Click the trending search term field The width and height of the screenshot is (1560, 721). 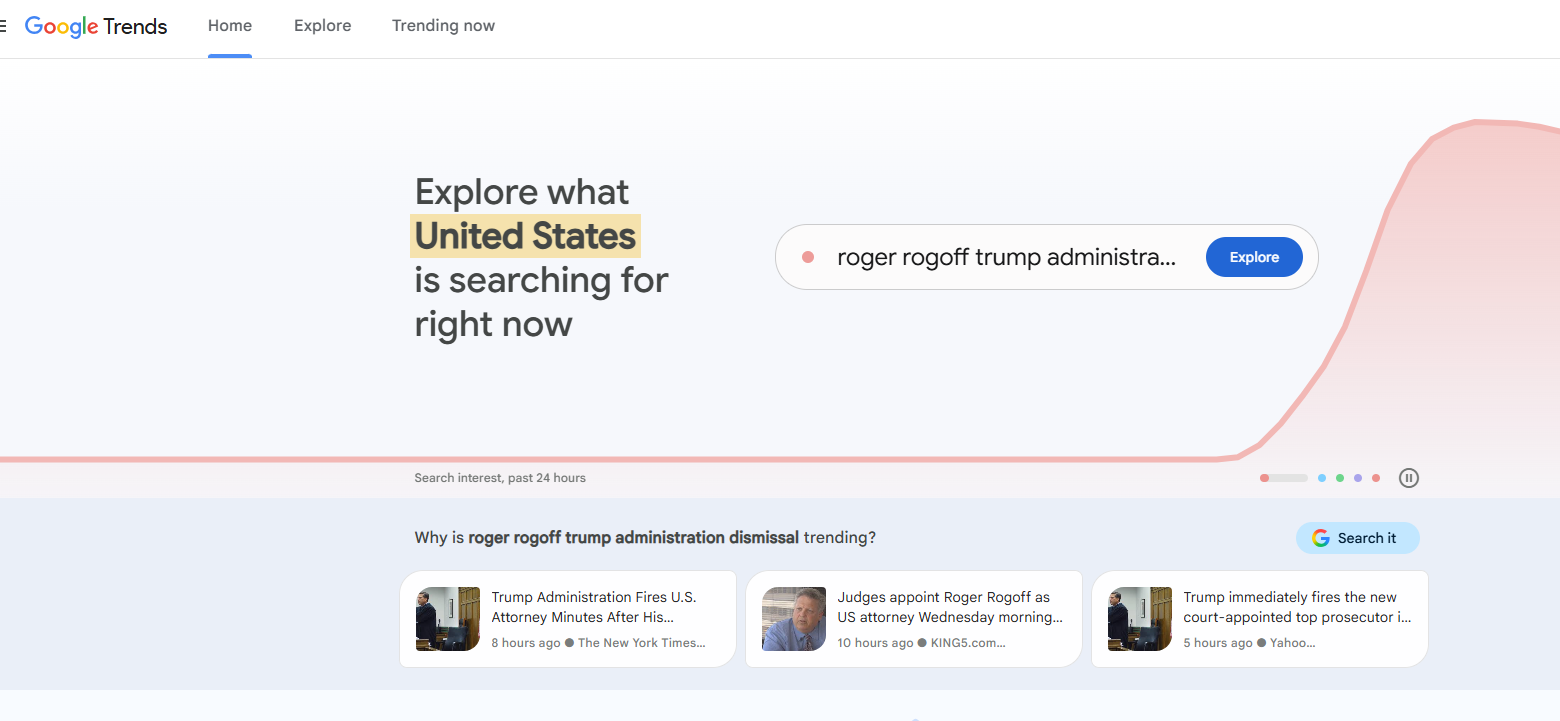1046,257
